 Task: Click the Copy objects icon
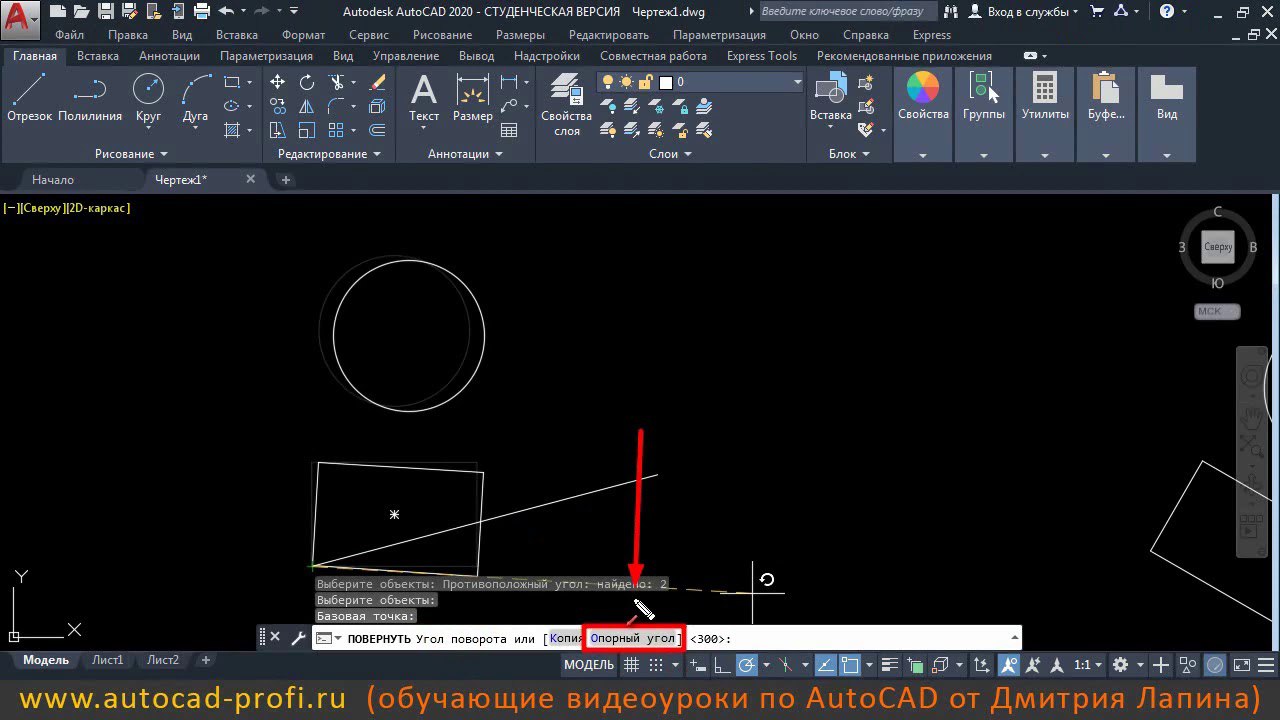pyautogui.click(x=278, y=106)
